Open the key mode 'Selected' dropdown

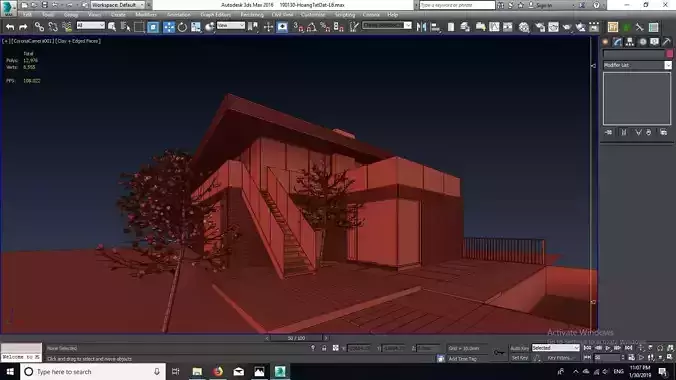pyautogui.click(x=555, y=348)
